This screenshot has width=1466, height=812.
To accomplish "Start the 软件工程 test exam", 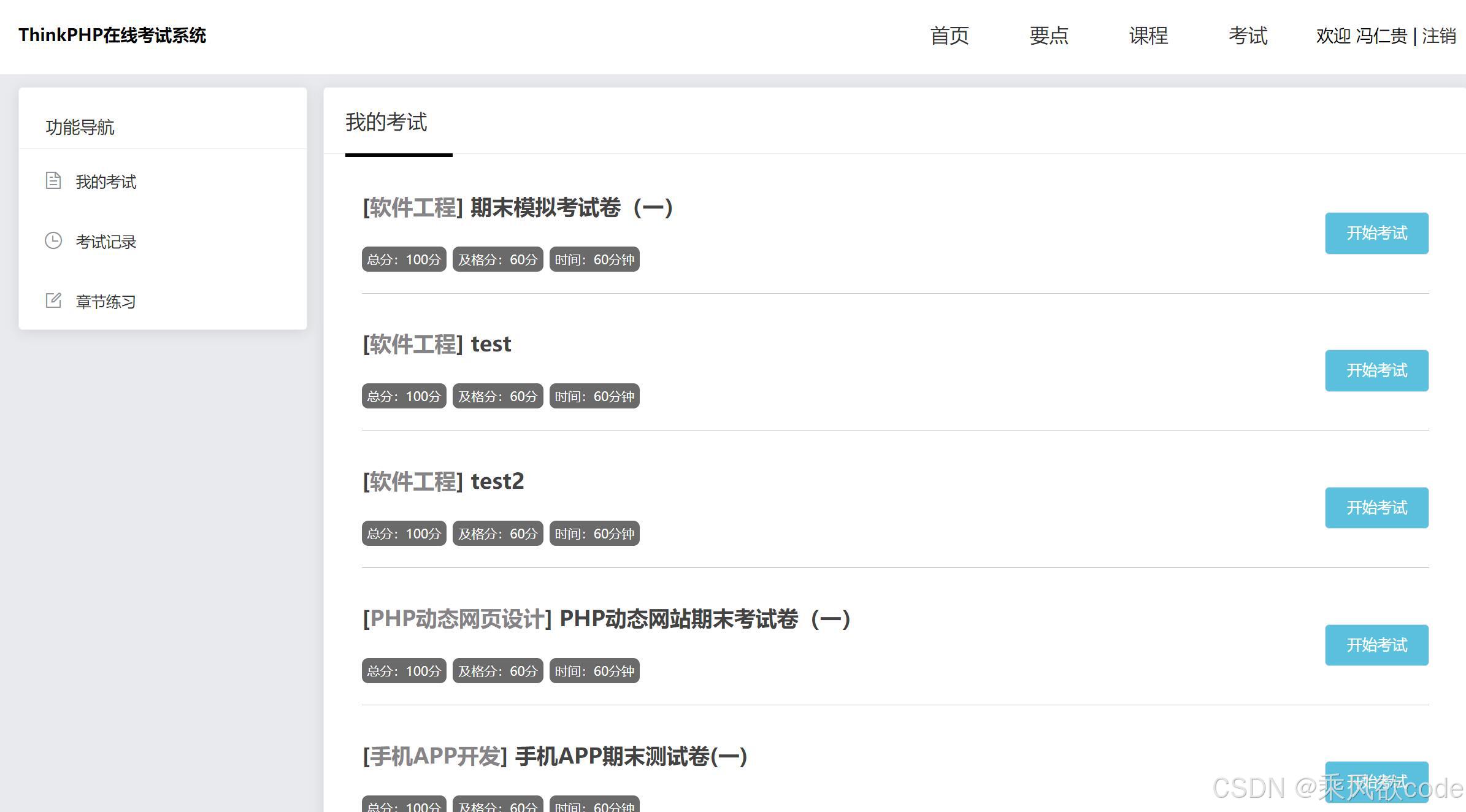I will click(x=1376, y=370).
